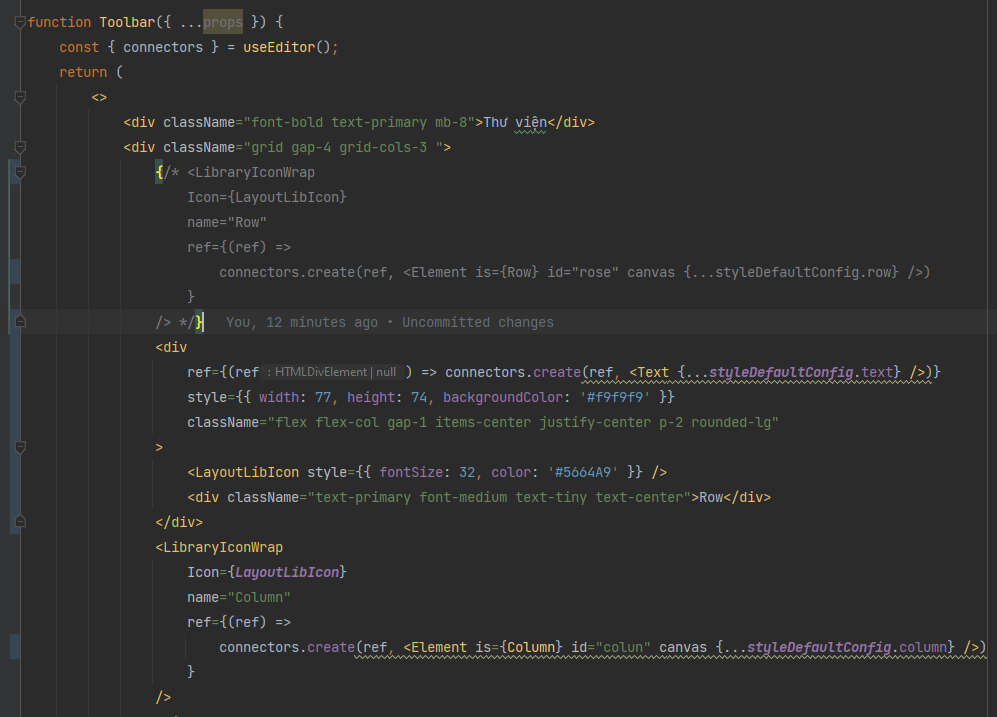This screenshot has width=997, height=717.
Task: Click the return keyword
Action: tap(83, 72)
